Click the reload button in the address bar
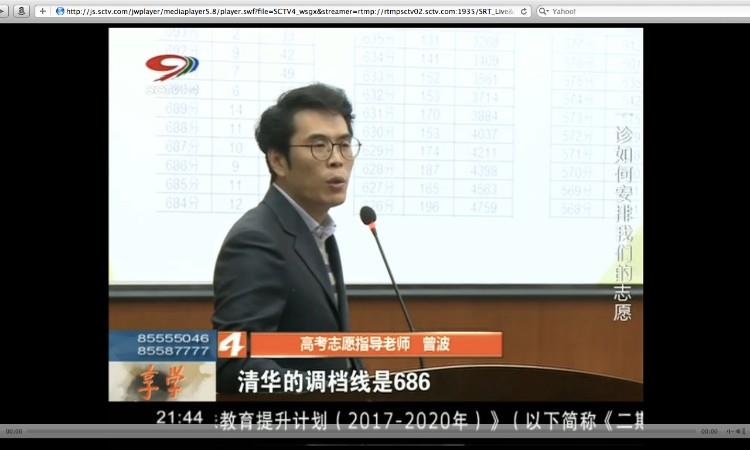Image resolution: width=750 pixels, height=450 pixels. click(523, 11)
